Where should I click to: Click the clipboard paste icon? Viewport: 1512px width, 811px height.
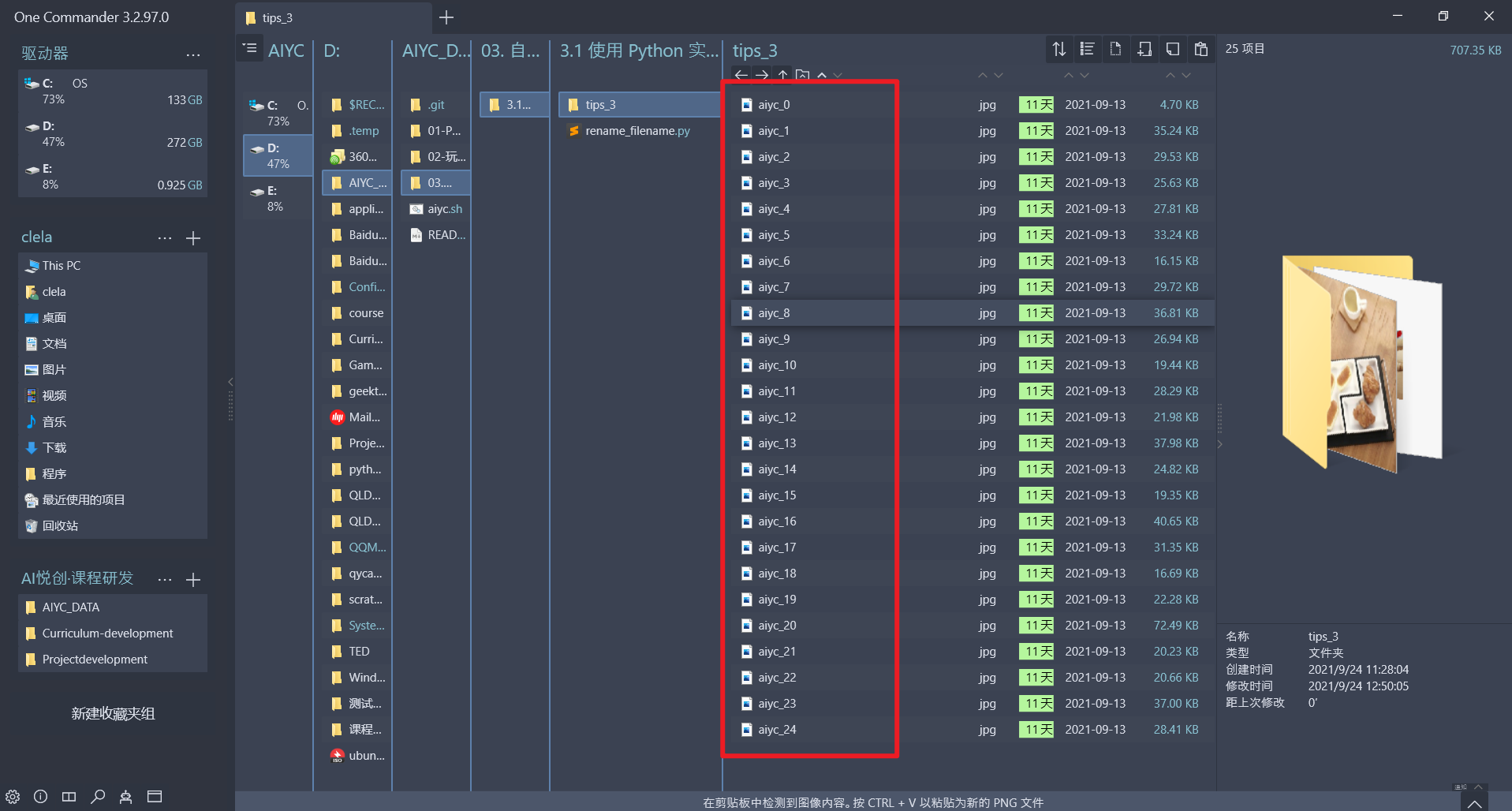click(1201, 49)
